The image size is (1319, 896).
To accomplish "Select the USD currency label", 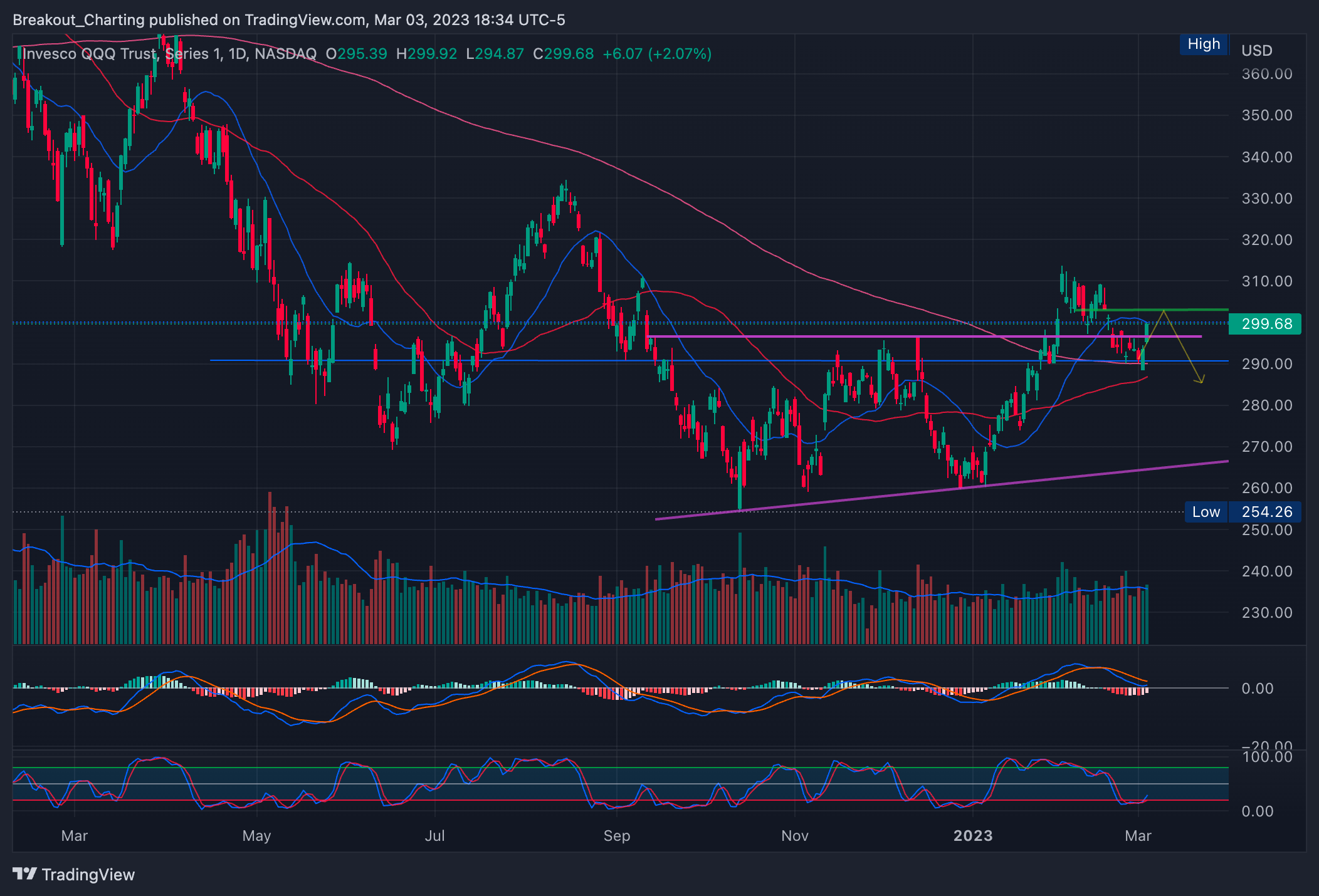I will pyautogui.click(x=1256, y=51).
